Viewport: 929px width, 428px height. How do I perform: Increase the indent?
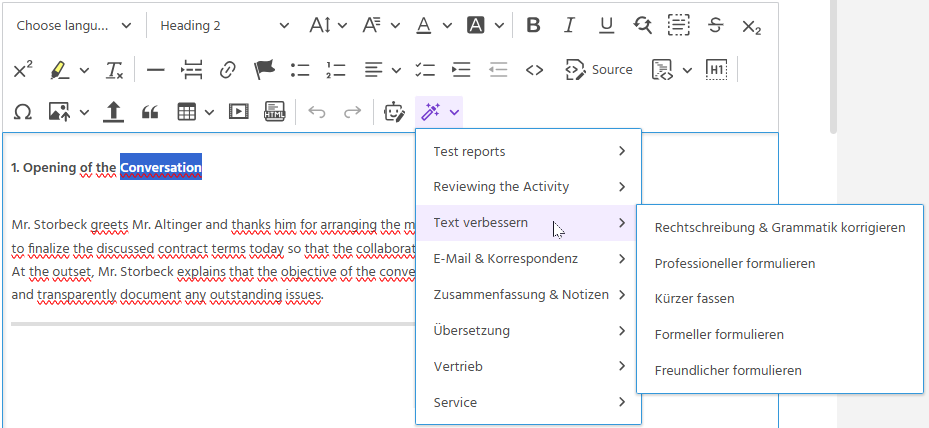tap(461, 70)
